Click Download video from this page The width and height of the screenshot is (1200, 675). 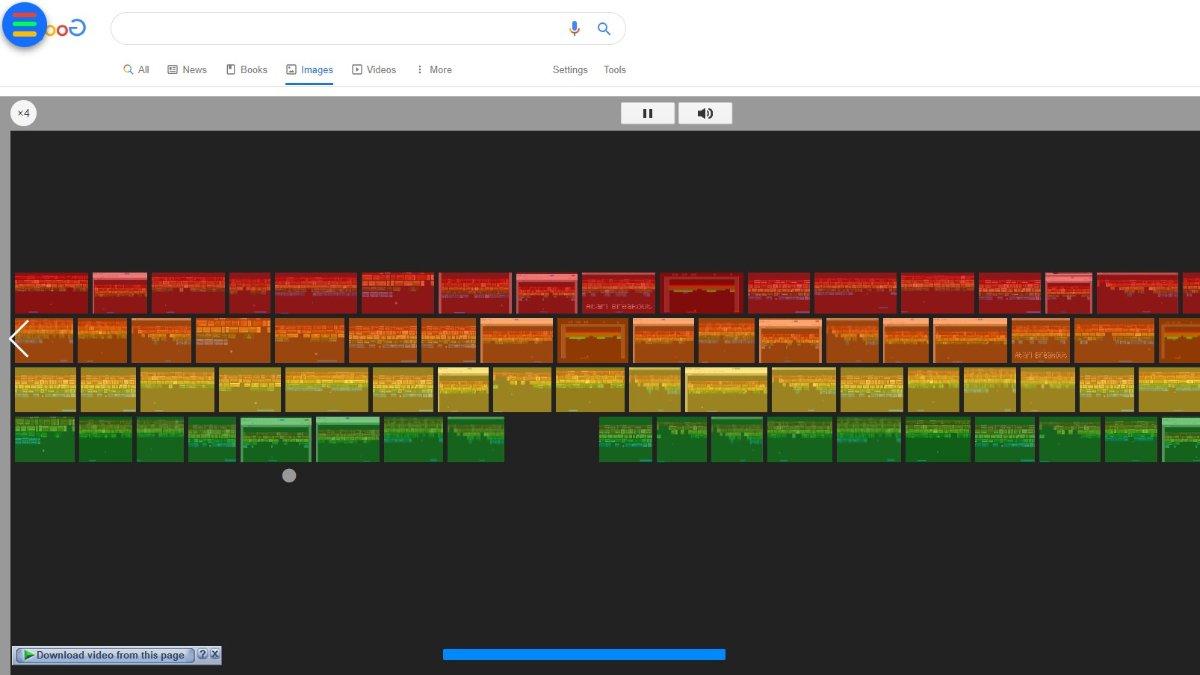(x=105, y=655)
